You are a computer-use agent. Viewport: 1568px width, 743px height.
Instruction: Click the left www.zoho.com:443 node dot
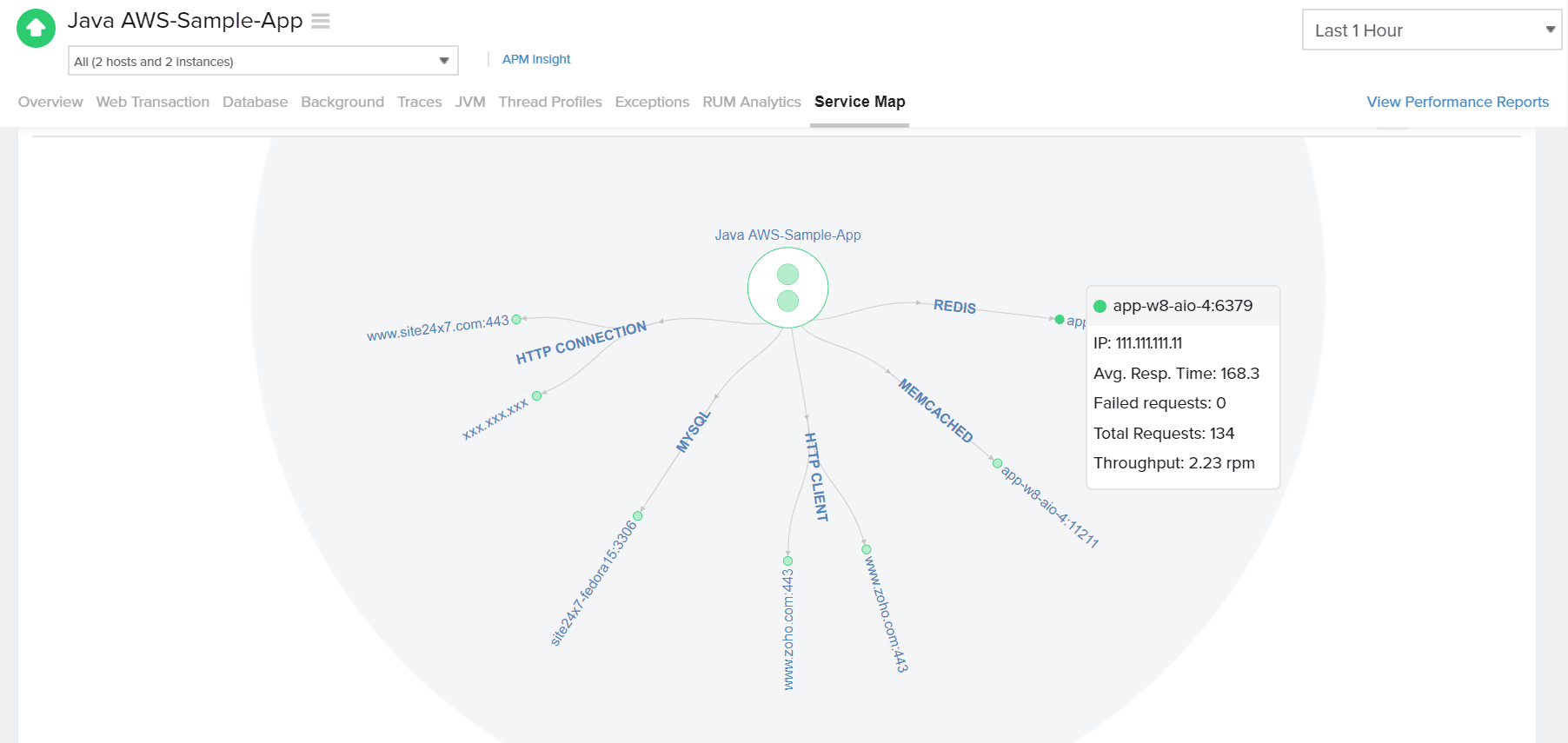pyautogui.click(x=788, y=561)
